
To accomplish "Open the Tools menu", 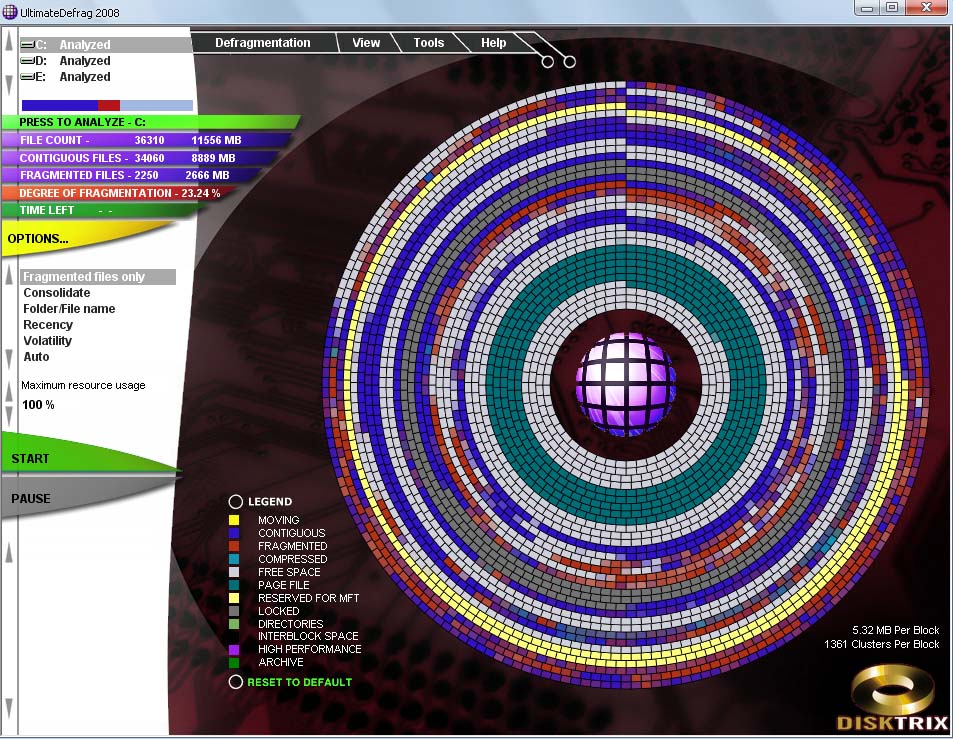I will [x=429, y=43].
